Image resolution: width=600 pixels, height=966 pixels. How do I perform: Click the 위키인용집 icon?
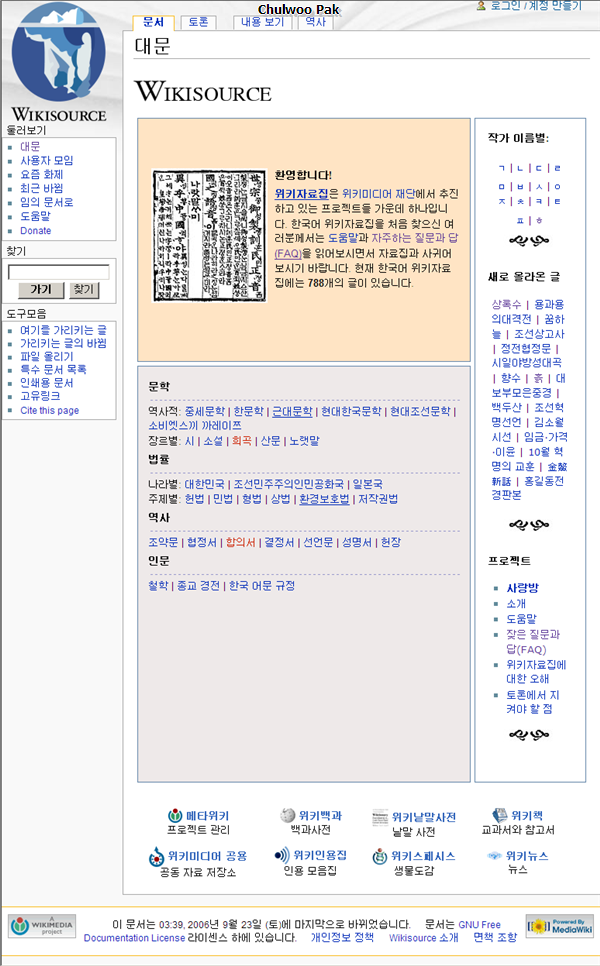coord(282,855)
